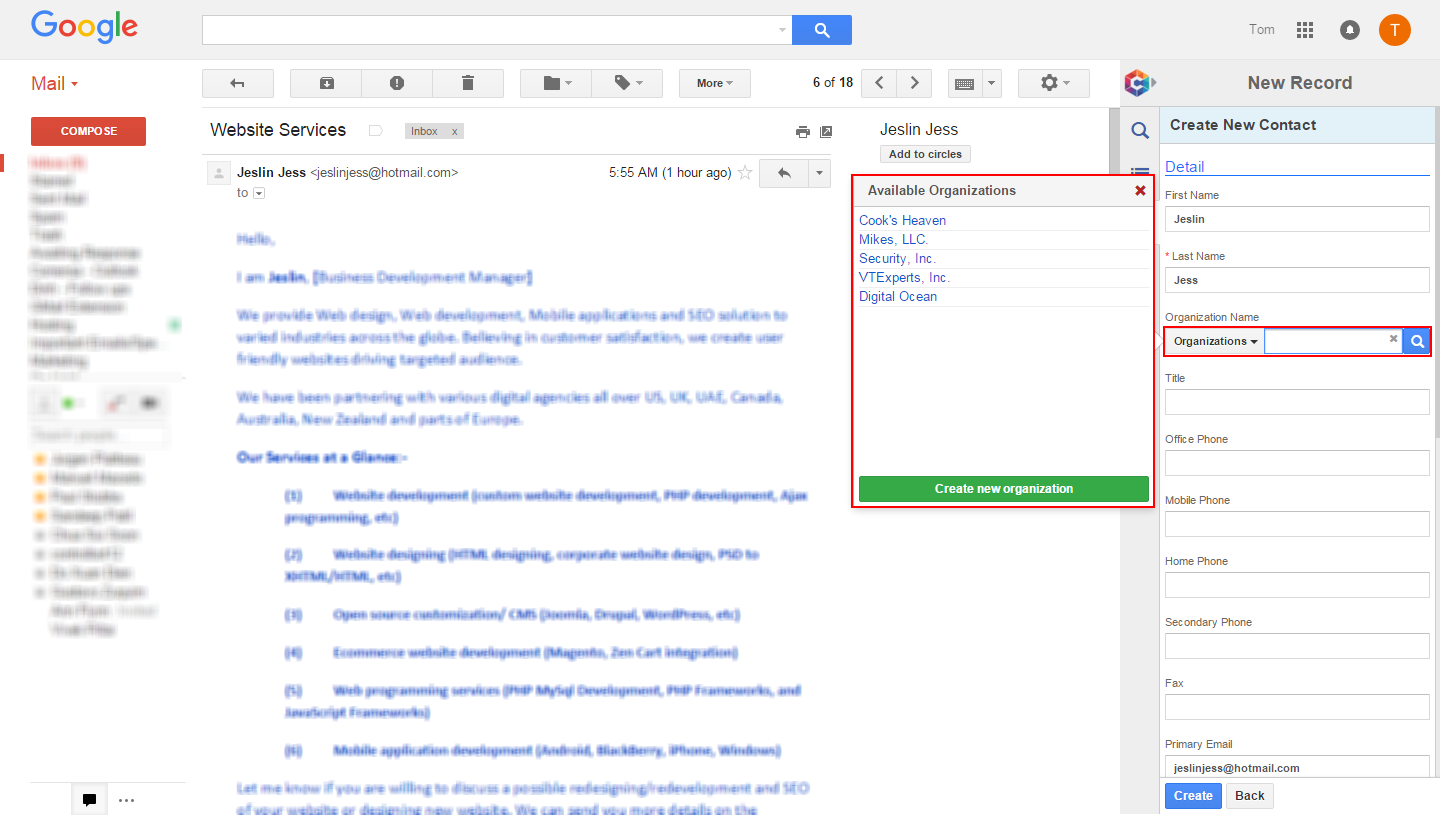The width and height of the screenshot is (1440, 815).
Task: Click the Back button
Action: [x=1250, y=796]
